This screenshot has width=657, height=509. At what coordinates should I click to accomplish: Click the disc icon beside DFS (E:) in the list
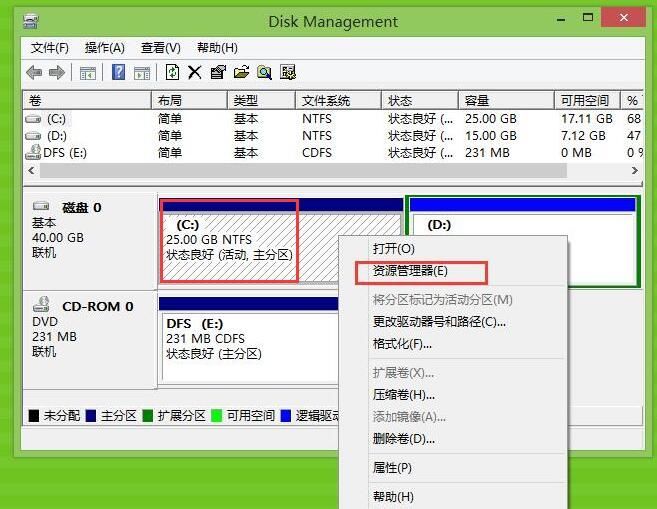point(33,152)
